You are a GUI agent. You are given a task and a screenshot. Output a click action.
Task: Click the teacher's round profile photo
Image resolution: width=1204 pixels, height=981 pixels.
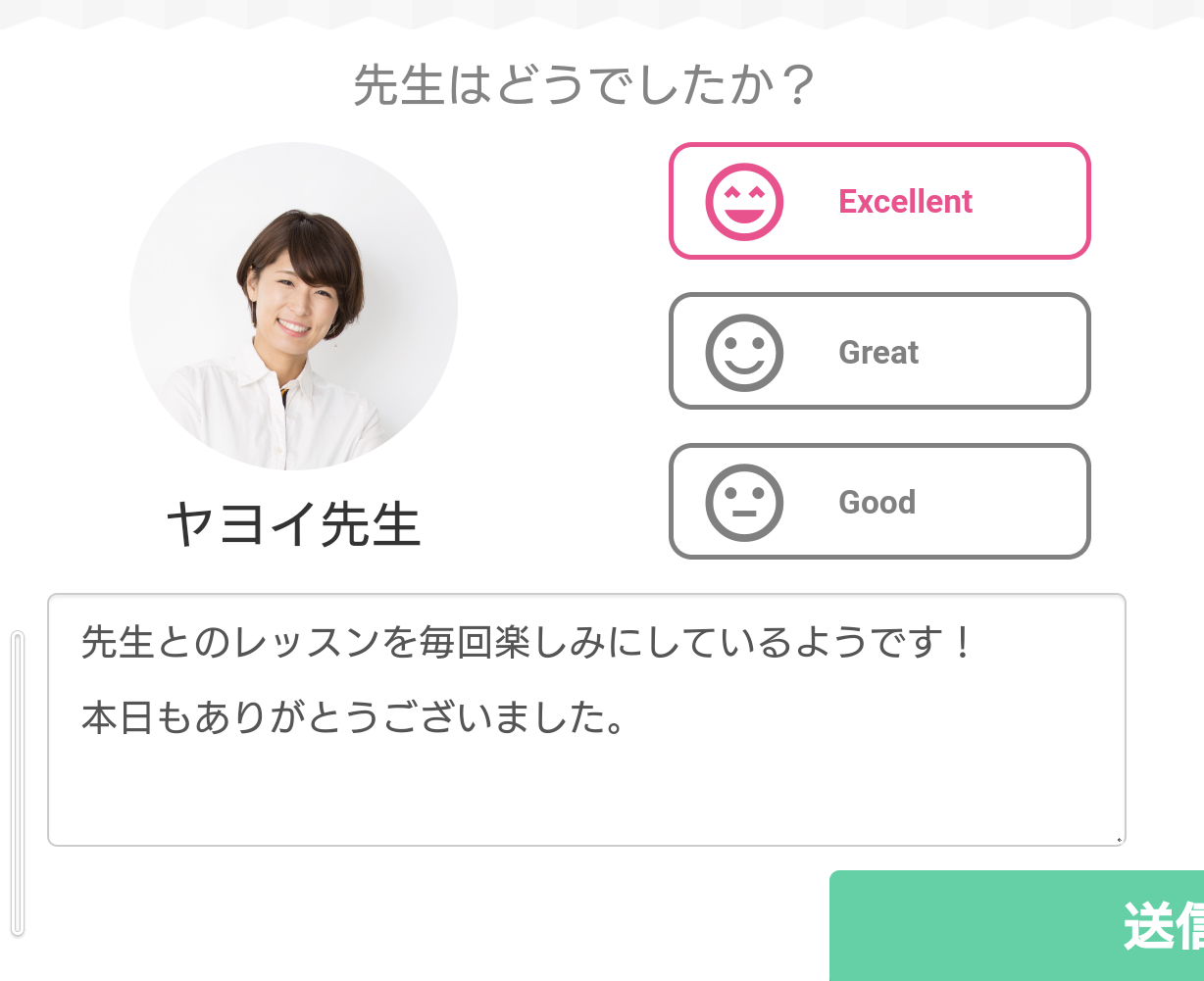click(293, 306)
